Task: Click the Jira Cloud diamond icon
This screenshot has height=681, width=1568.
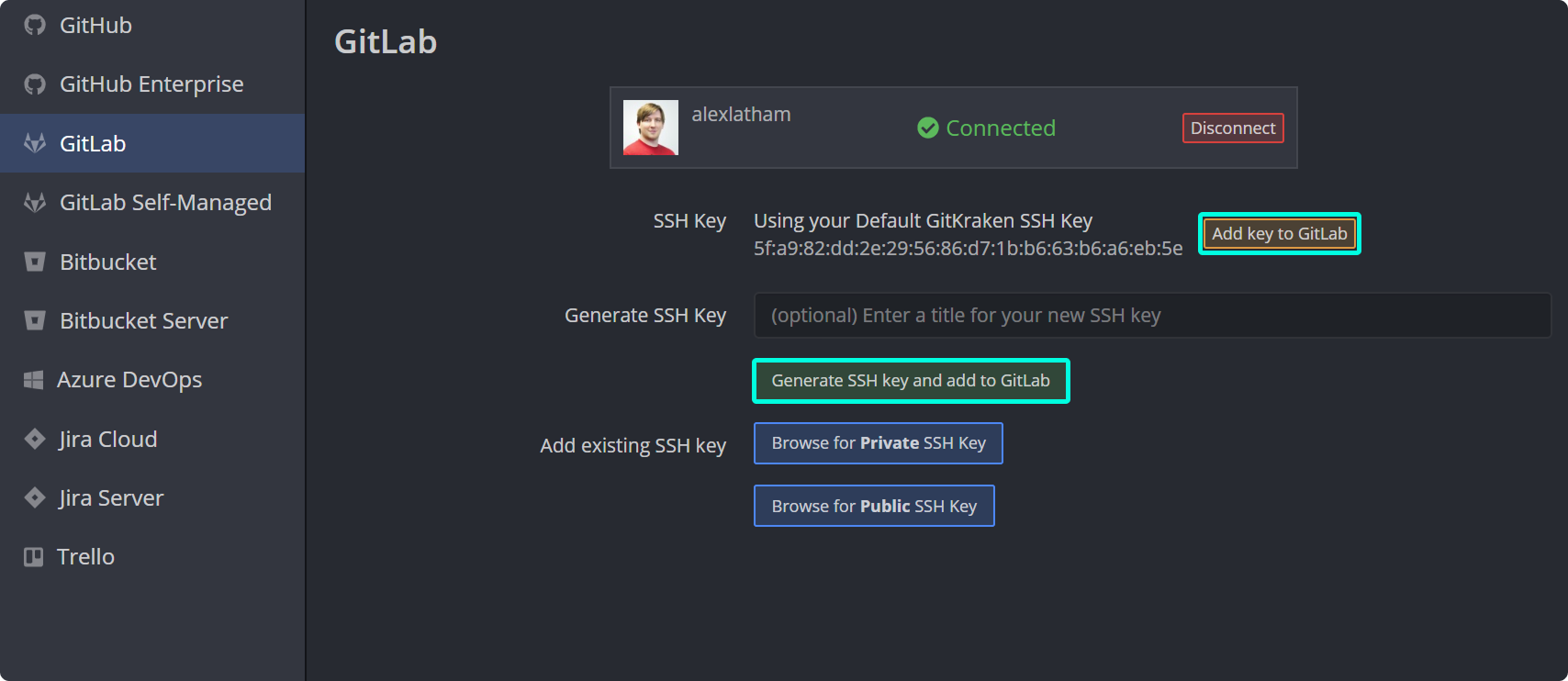Action: [x=34, y=439]
